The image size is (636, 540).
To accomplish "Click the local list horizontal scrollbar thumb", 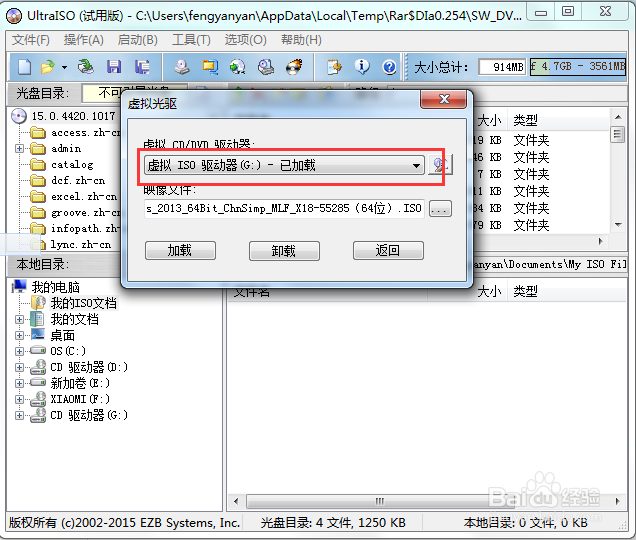I will (379, 501).
